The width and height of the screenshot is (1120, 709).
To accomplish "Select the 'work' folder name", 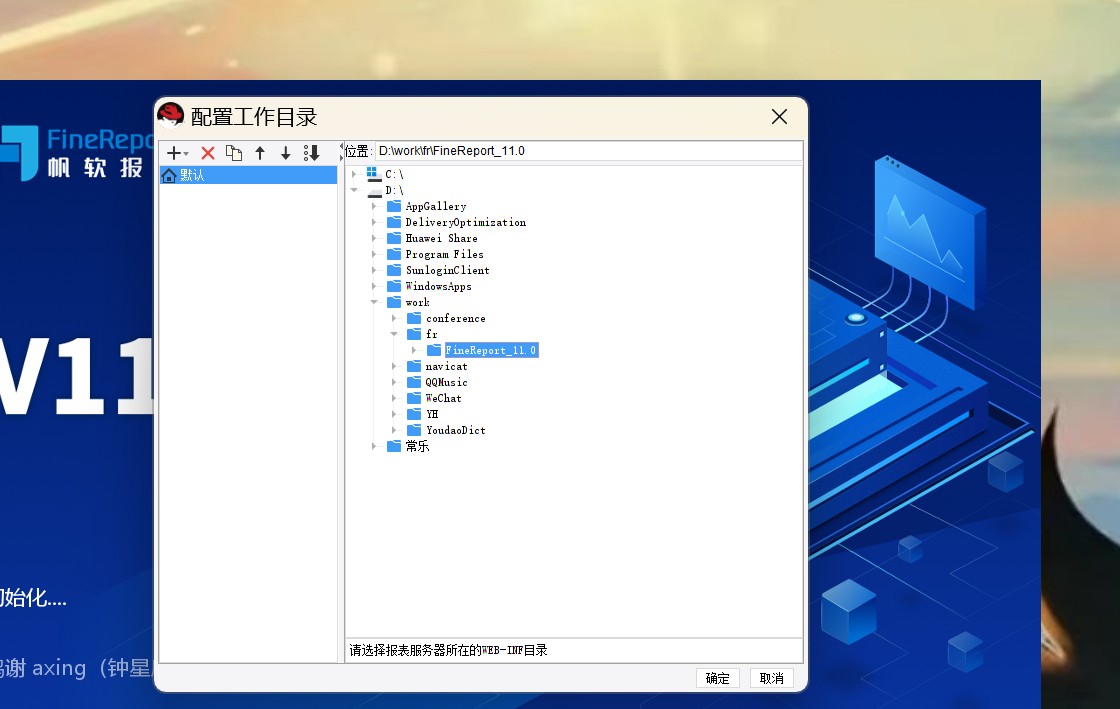I will coord(418,303).
